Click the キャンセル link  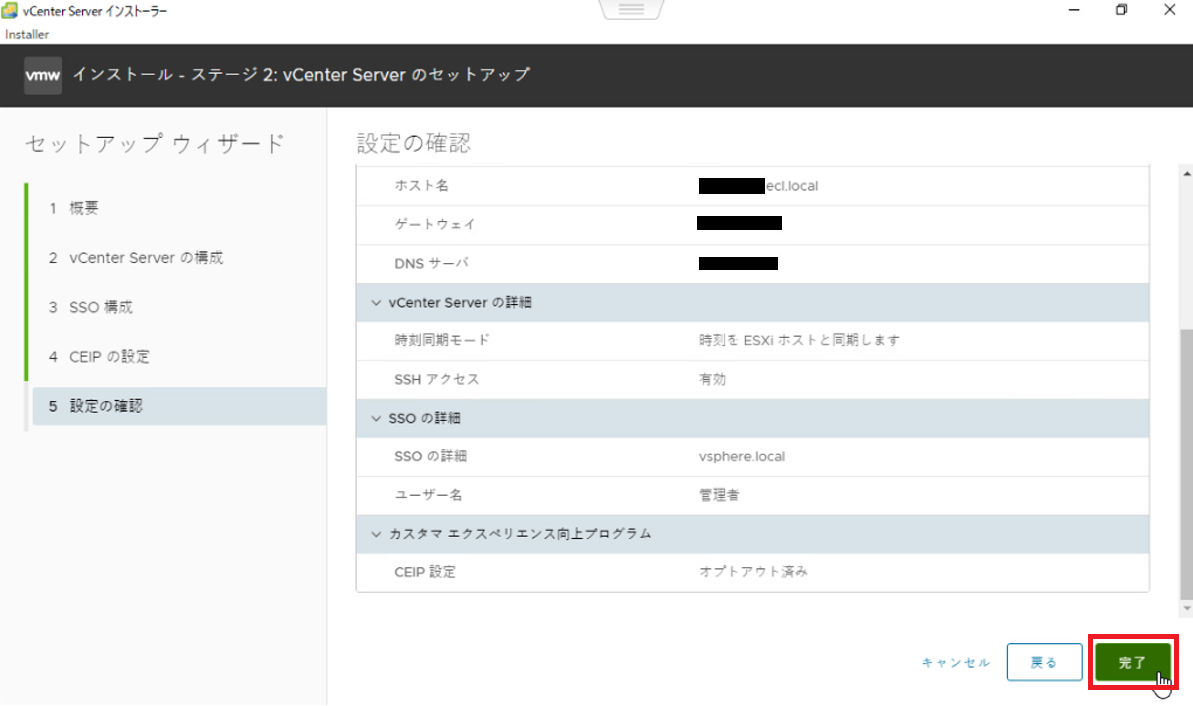click(955, 663)
